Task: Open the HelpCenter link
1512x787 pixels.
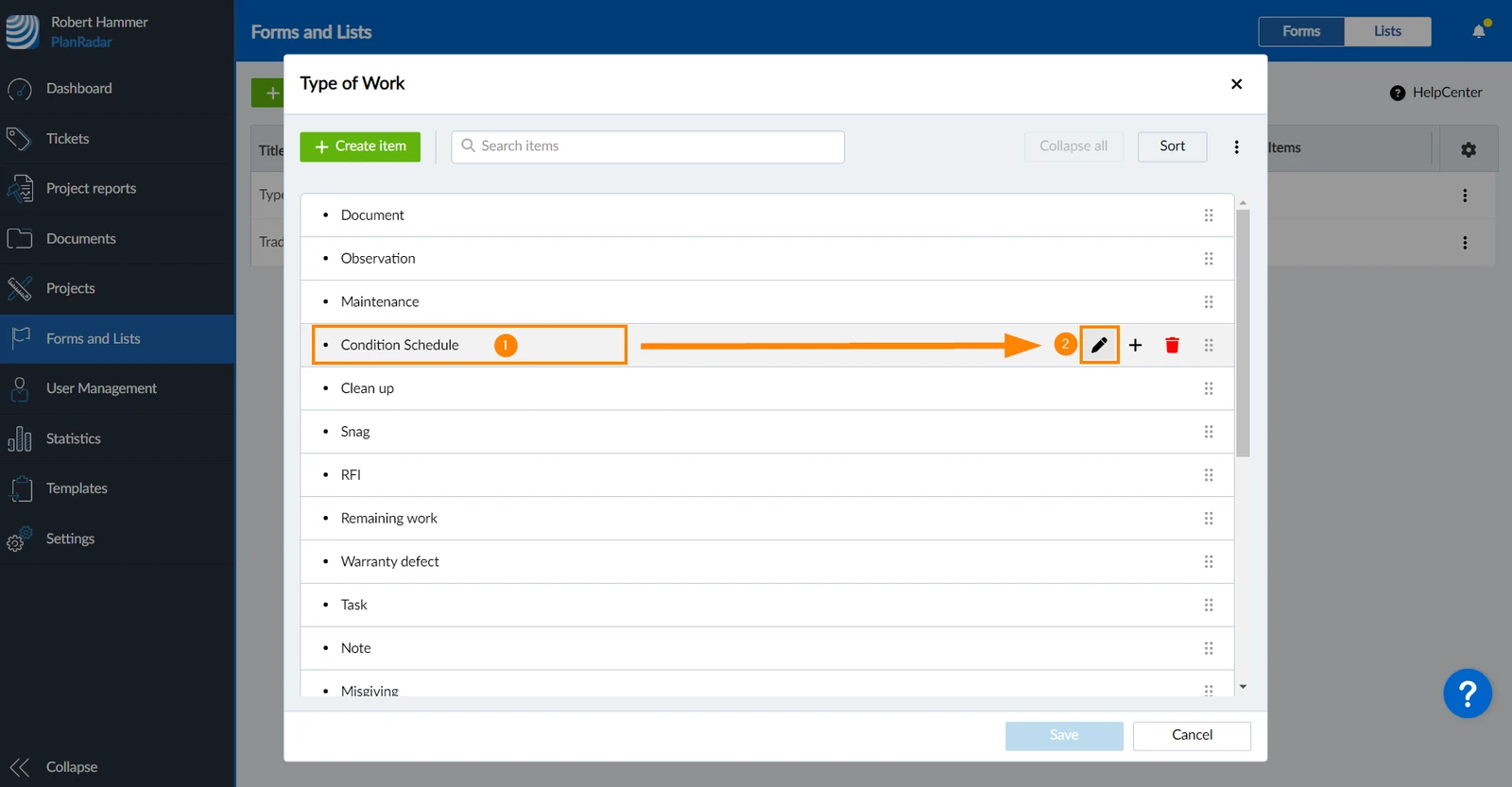Action: tap(1435, 93)
